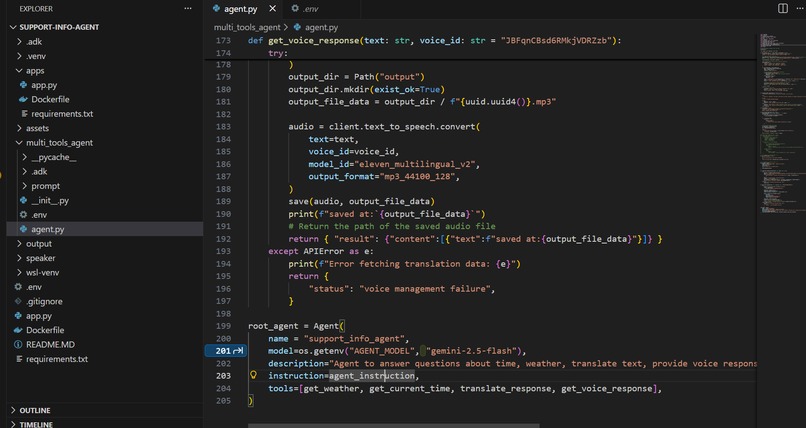The width and height of the screenshot is (806, 428).
Task: Open the __init__.py file
Action: tap(50, 200)
